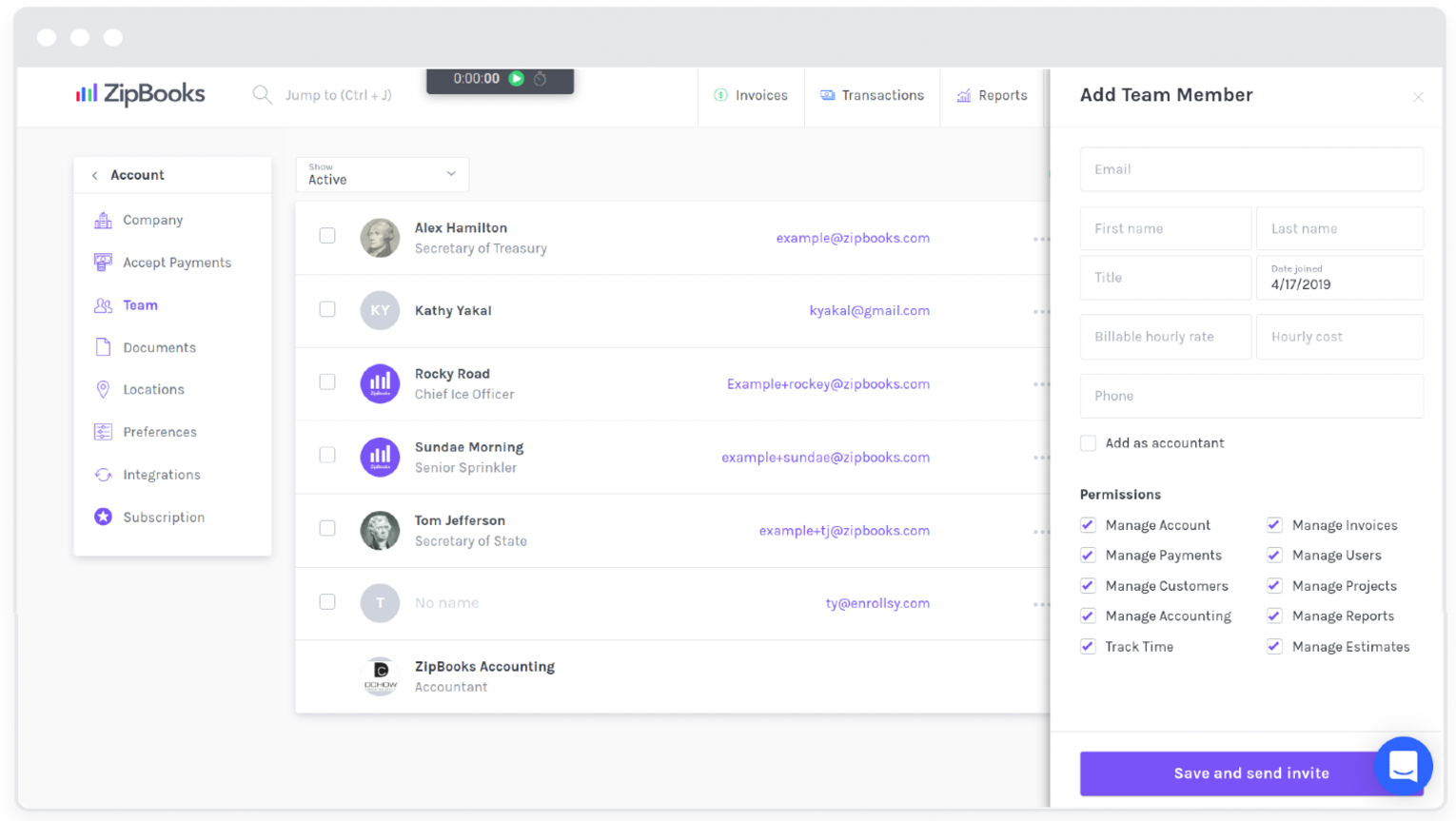Viewport: 1456px width, 821px height.
Task: Select Alex Hamilton's row checkbox
Action: [327, 235]
